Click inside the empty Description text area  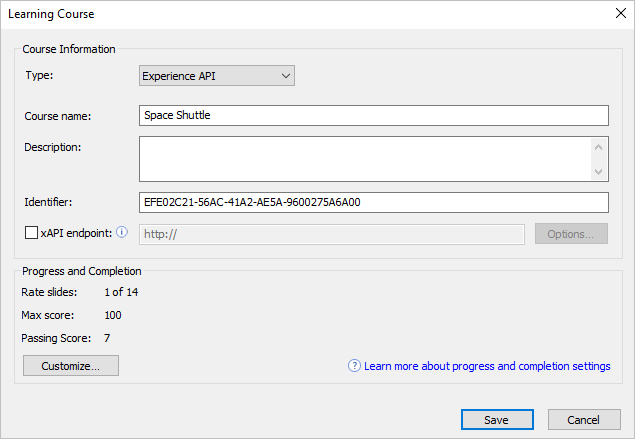coord(364,159)
